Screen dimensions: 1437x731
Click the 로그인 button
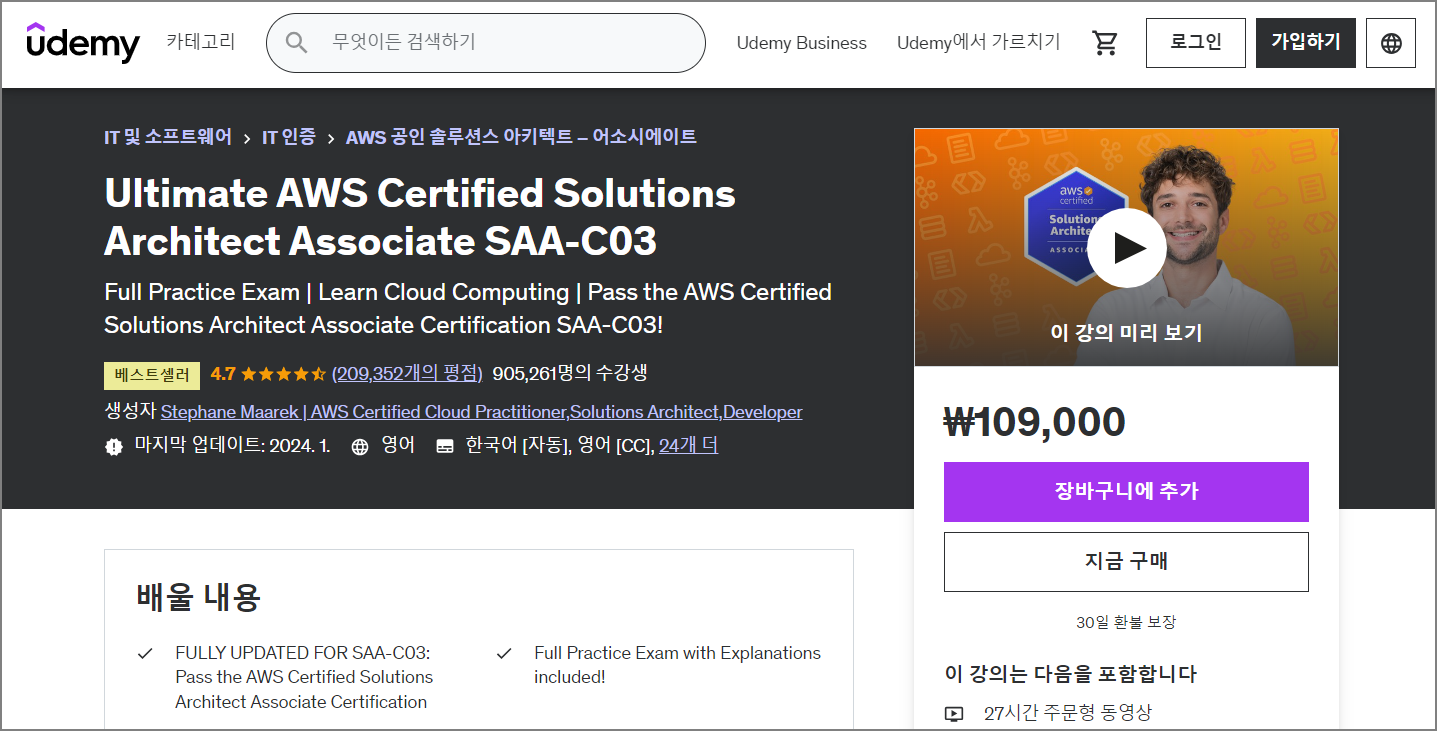pos(1196,43)
